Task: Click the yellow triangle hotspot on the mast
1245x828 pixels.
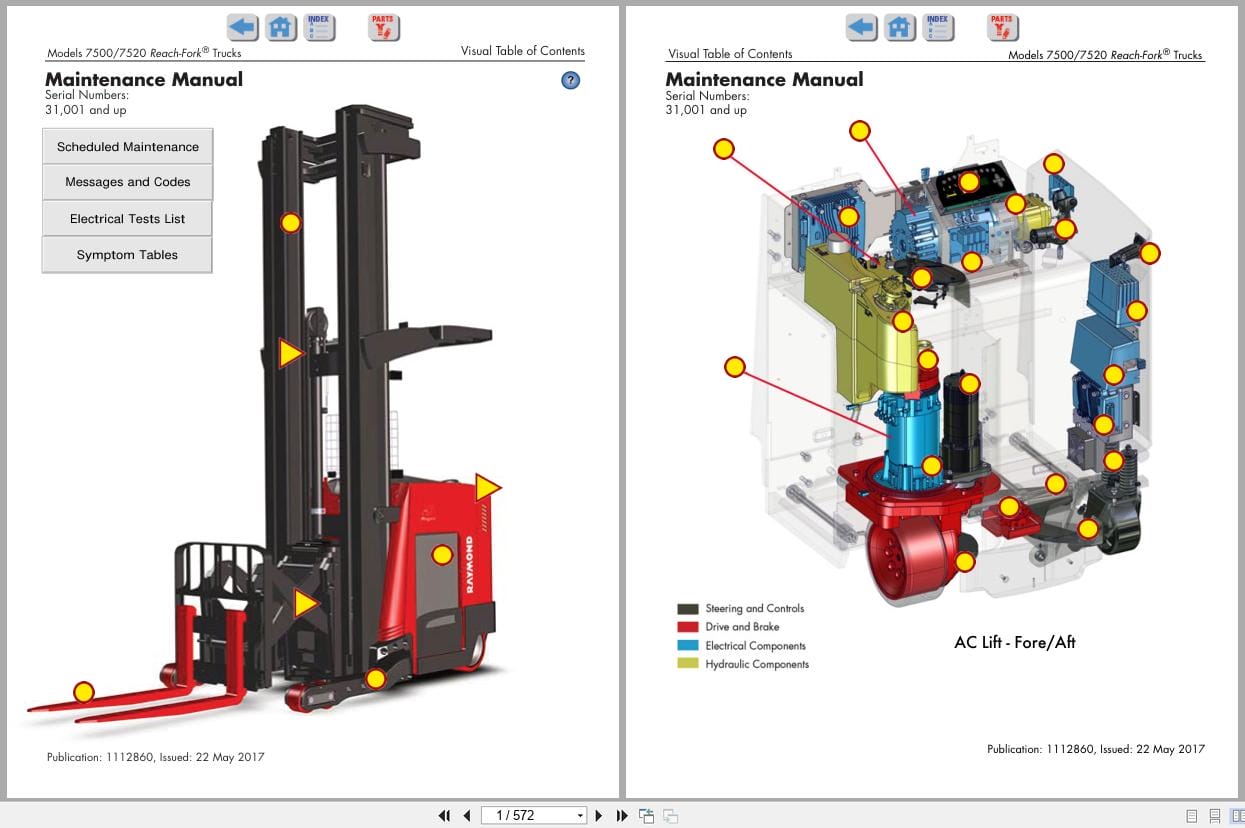Action: click(291, 353)
